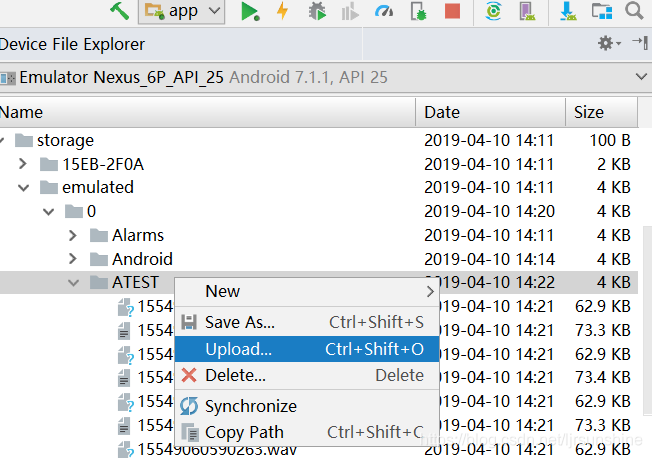Click date 2019-04-10 14:14 of Android
Image resolution: width=652 pixels, height=458 pixels.
point(489,259)
